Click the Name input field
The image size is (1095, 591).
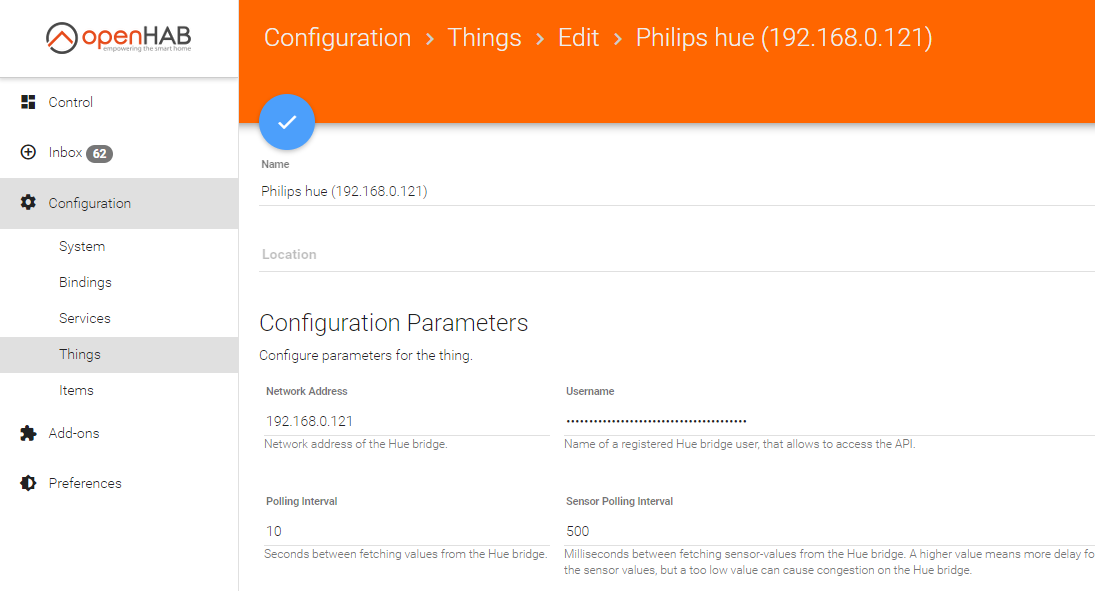click(677, 191)
